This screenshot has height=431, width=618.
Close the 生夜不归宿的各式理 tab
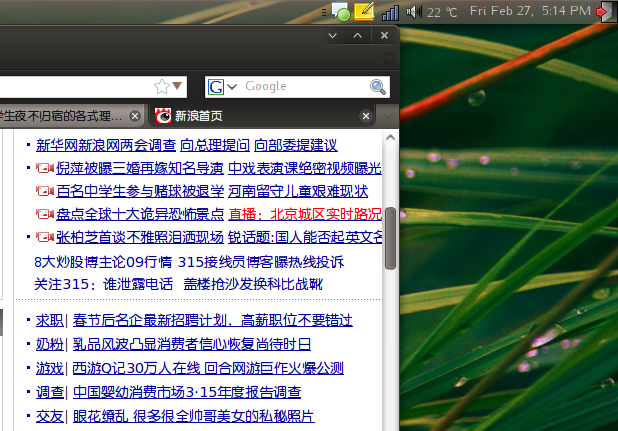[x=135, y=116]
